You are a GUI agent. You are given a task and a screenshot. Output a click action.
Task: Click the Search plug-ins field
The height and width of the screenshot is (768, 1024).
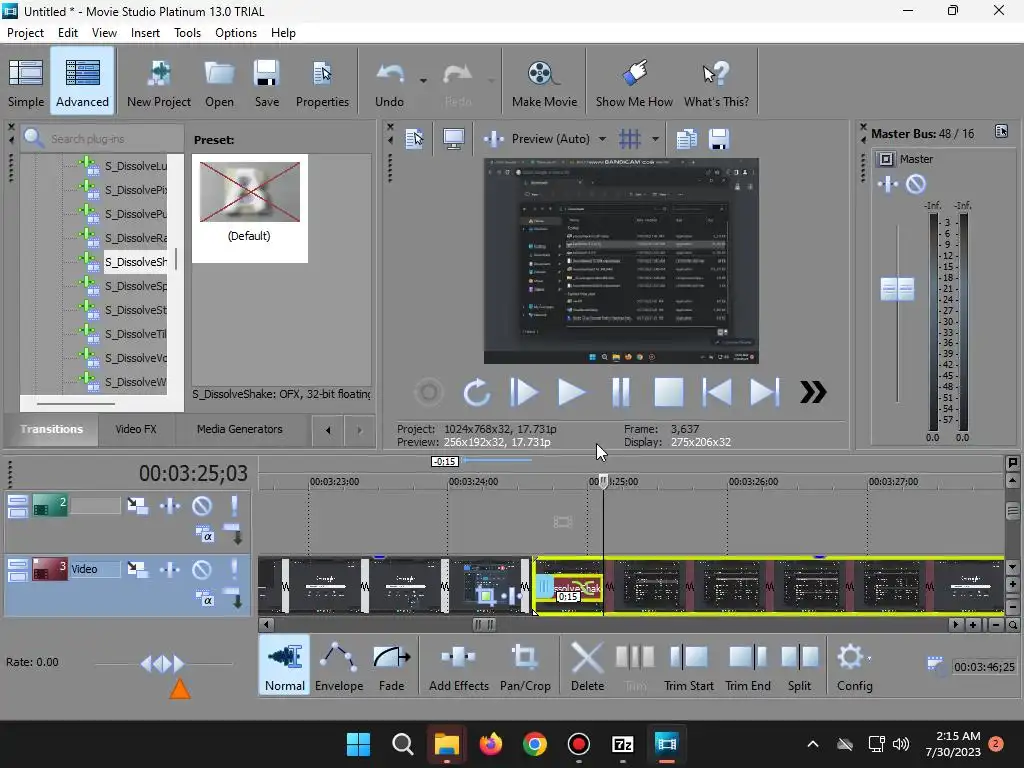[102, 138]
